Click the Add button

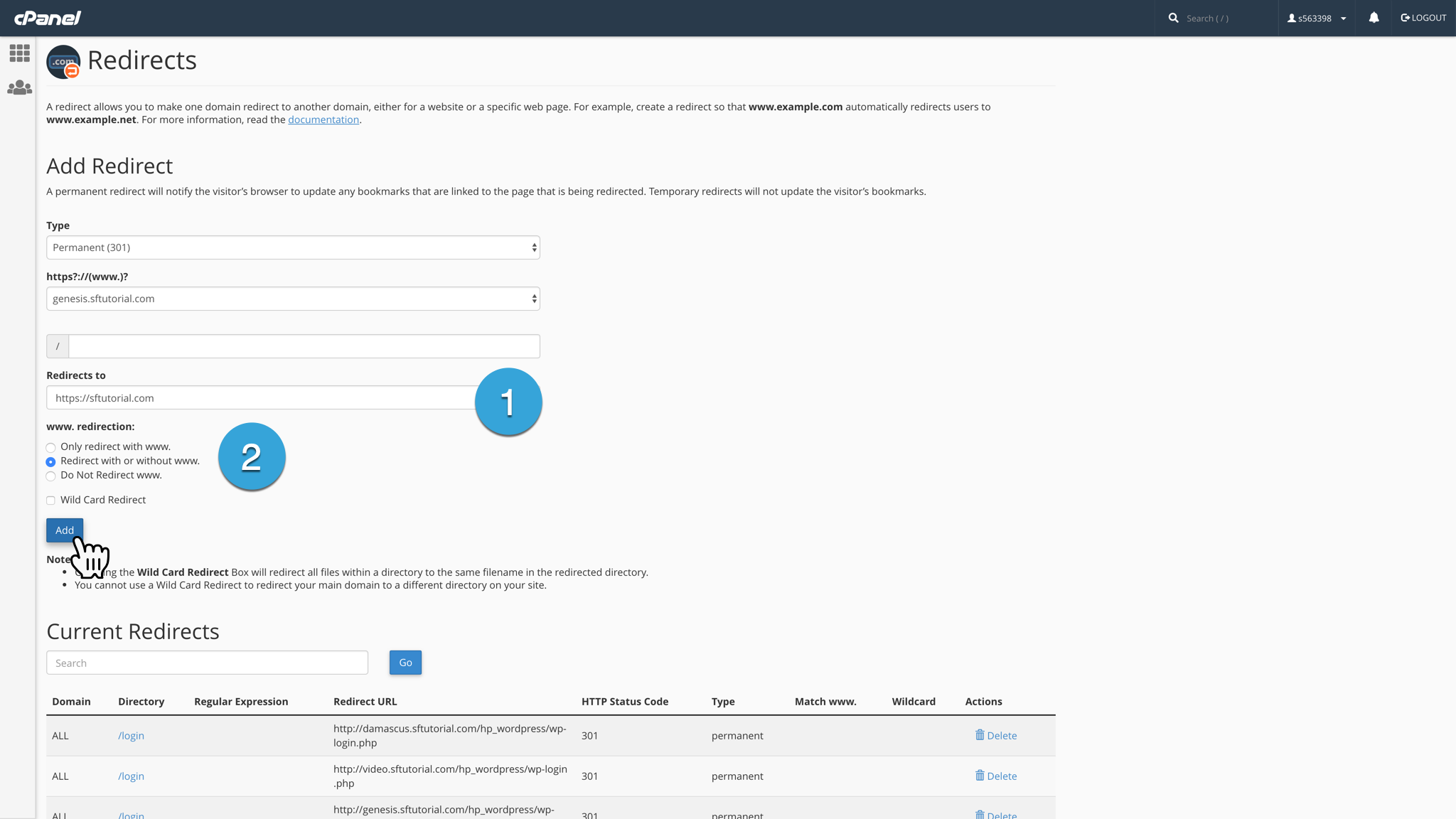pyautogui.click(x=65, y=530)
